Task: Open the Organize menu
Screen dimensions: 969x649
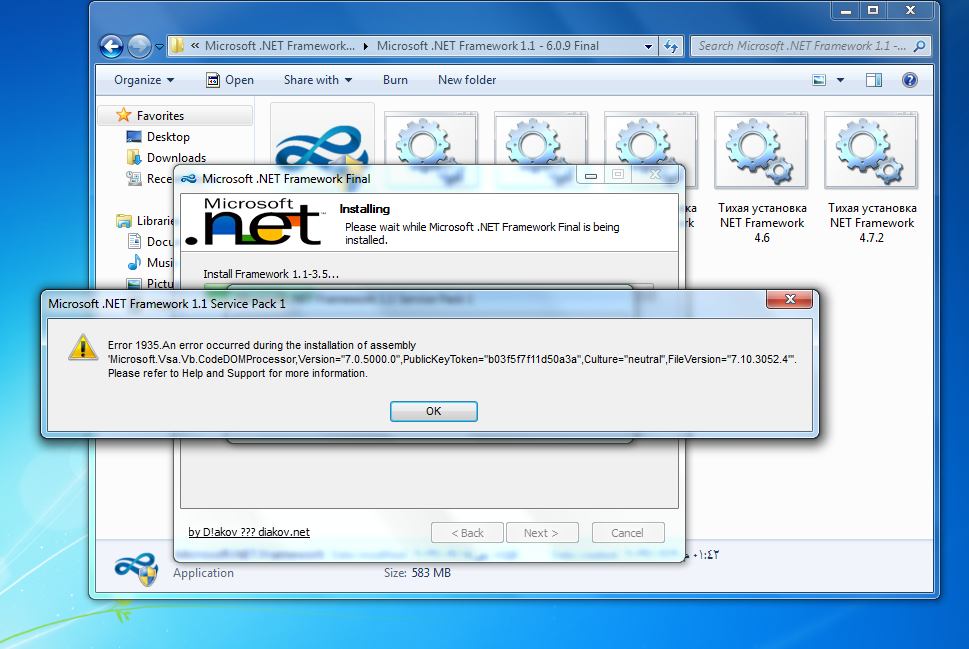Action: pos(144,80)
